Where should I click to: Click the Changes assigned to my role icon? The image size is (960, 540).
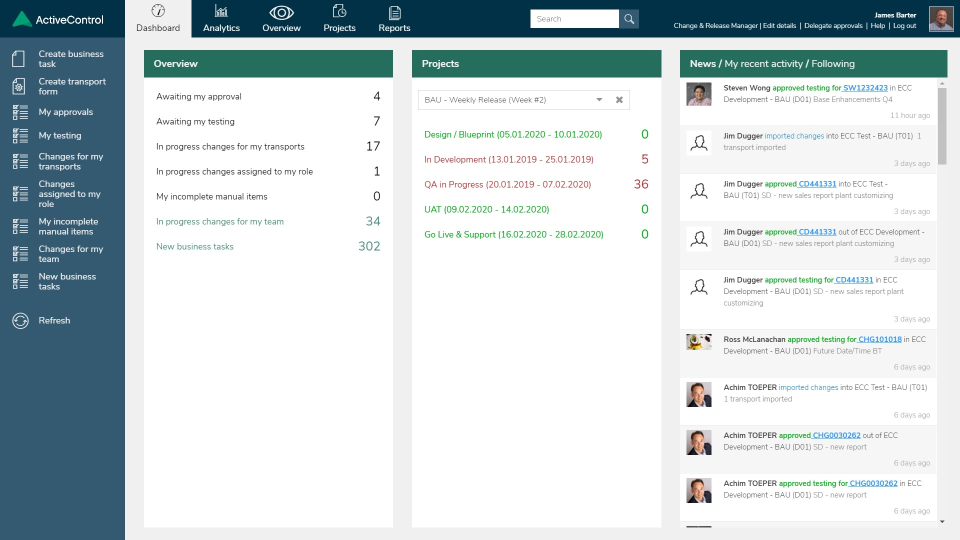(20, 193)
